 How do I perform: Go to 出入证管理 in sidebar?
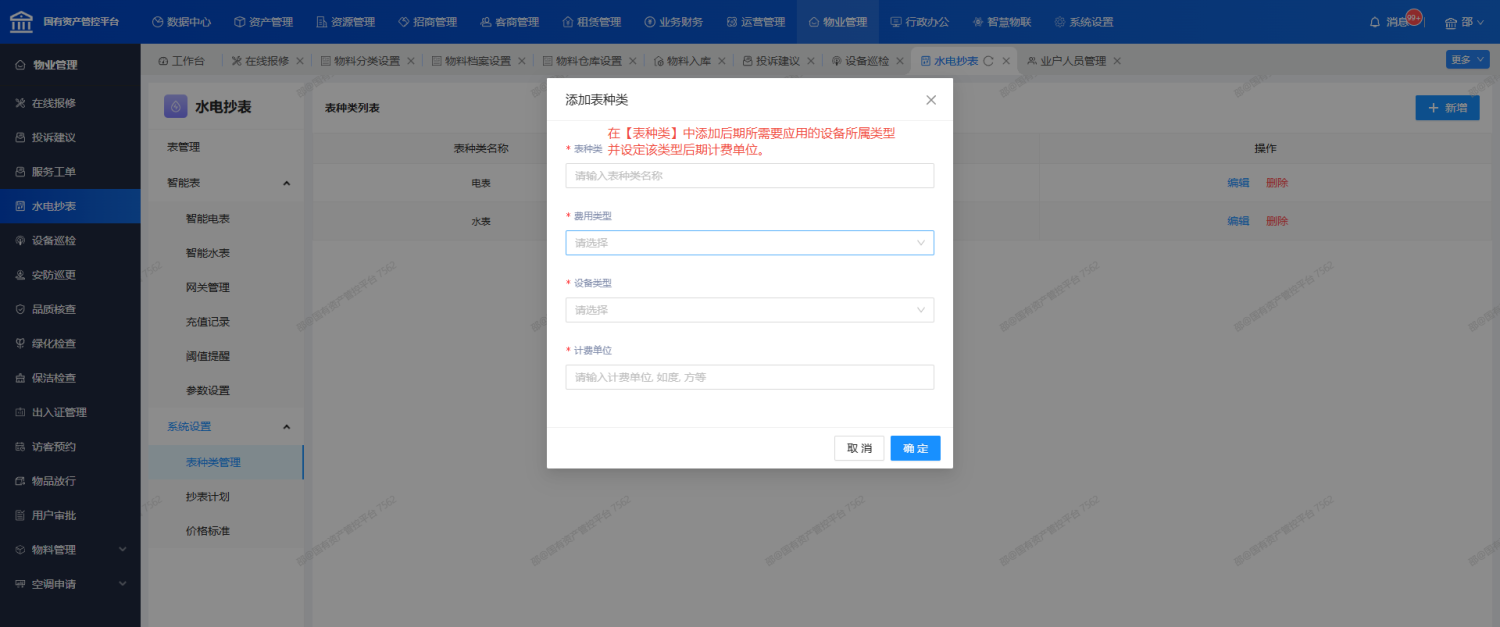point(70,412)
